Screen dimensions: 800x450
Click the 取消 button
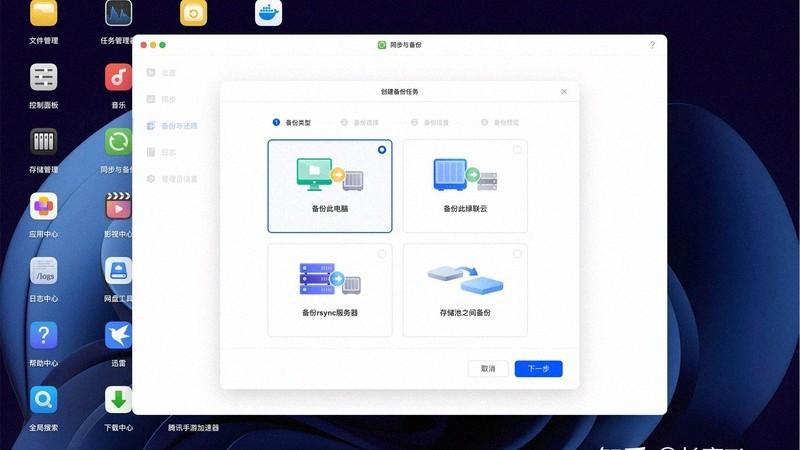tap(488, 368)
